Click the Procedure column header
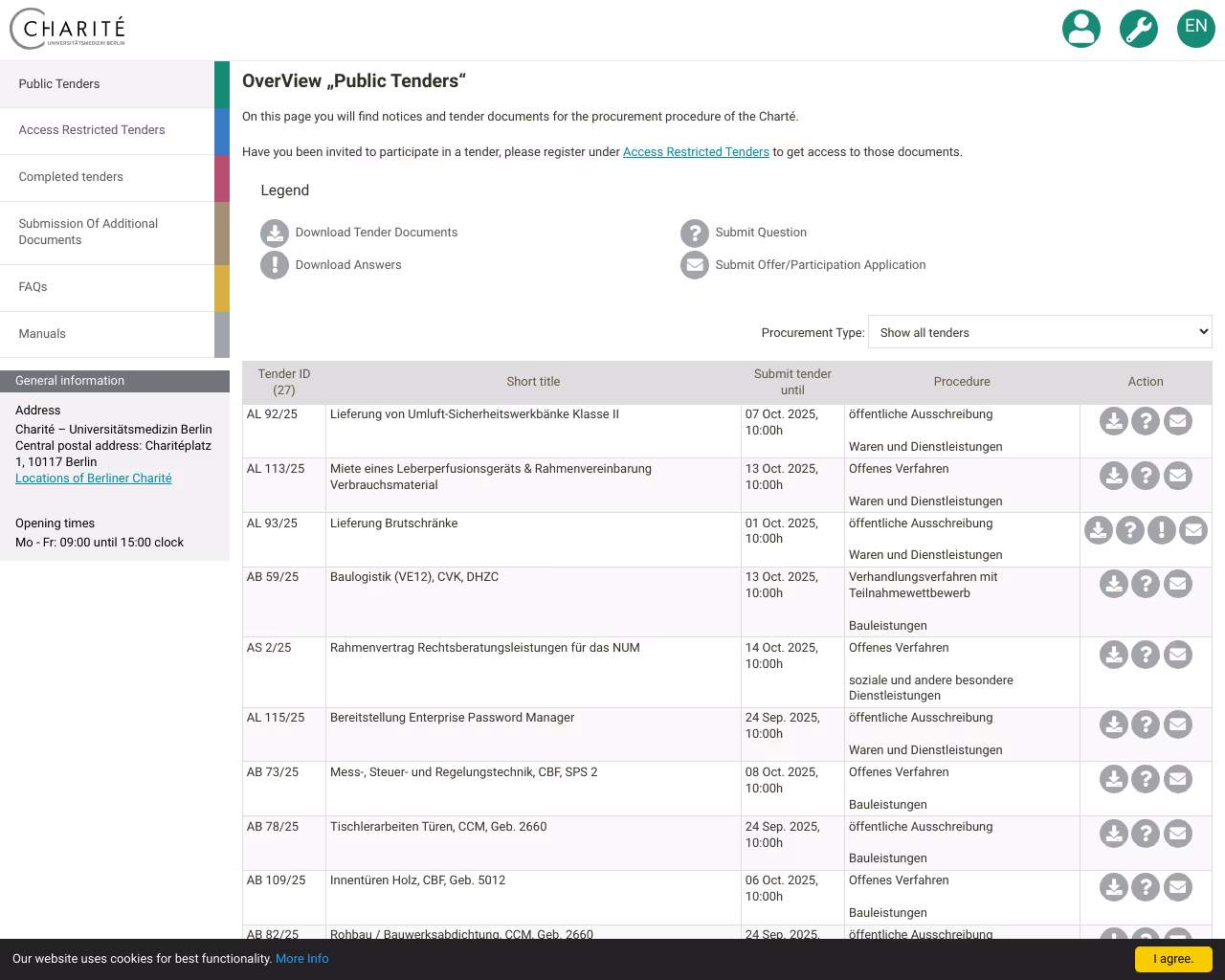Screen dimensions: 1225x980 962,382
